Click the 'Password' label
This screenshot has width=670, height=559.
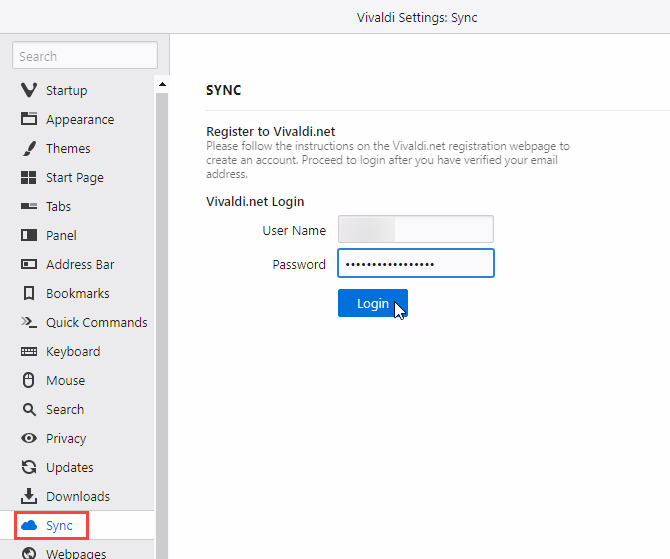click(299, 265)
